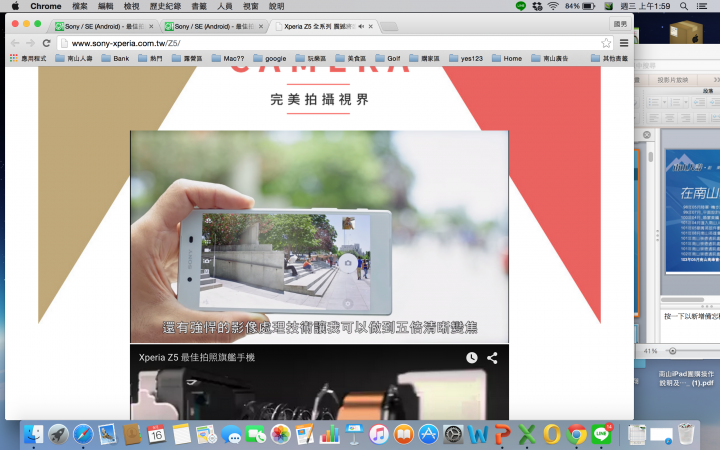
Task: Open the 書籤 menu in the menu bar
Action: coord(199,6)
